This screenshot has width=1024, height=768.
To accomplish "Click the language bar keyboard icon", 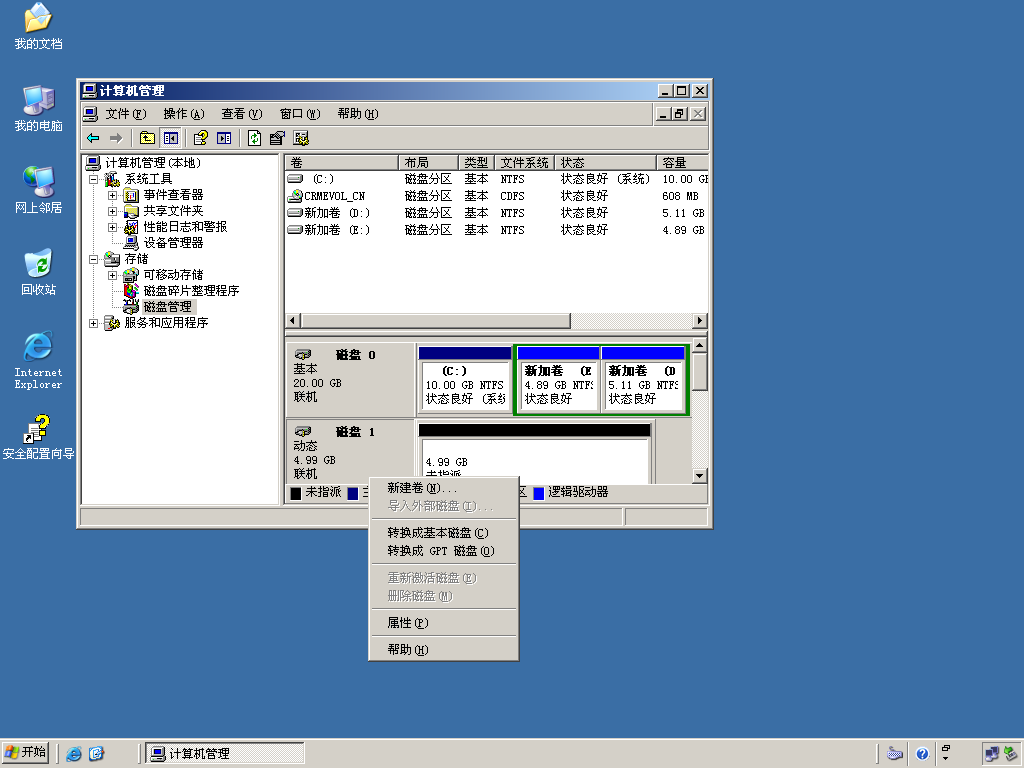I will (895, 754).
